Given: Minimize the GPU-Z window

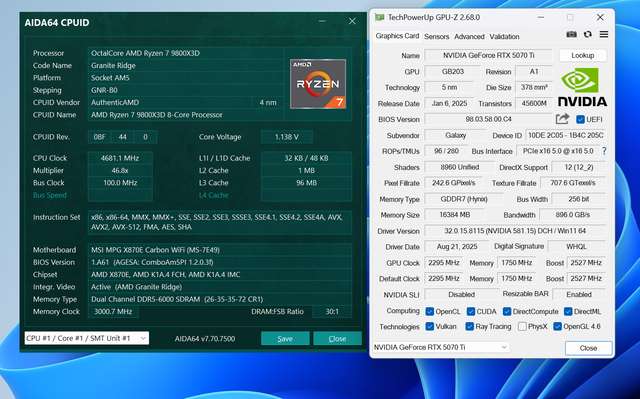Looking at the screenshot, I should coord(540,17).
